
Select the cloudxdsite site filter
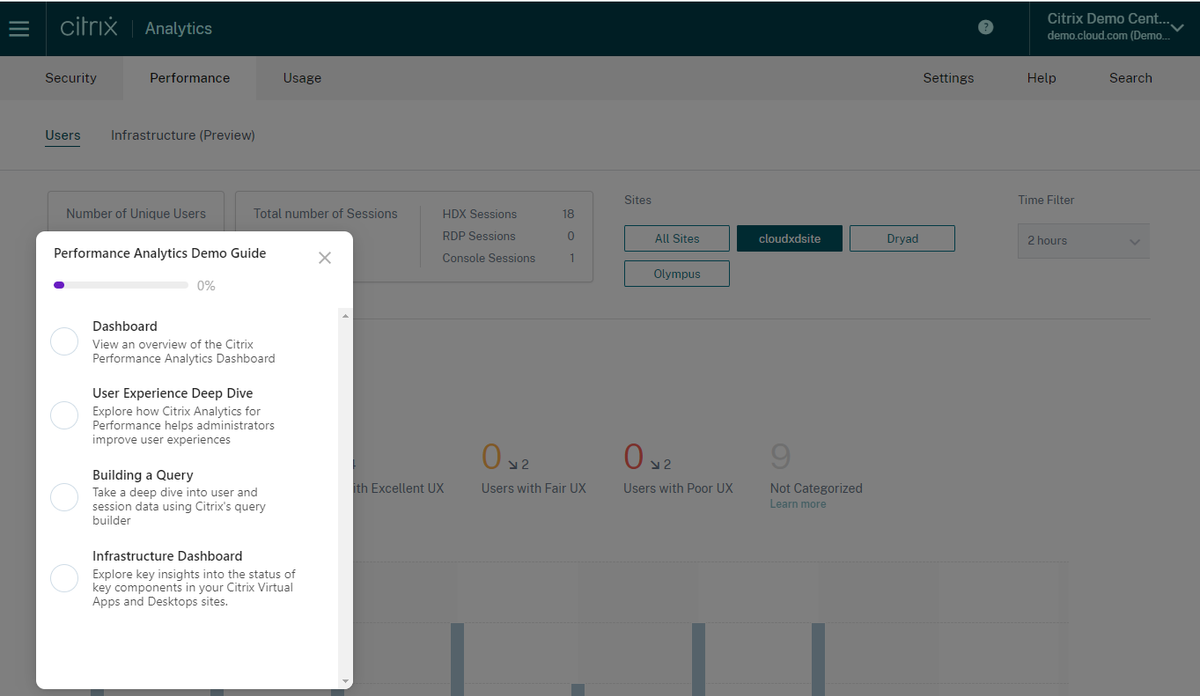click(x=790, y=238)
